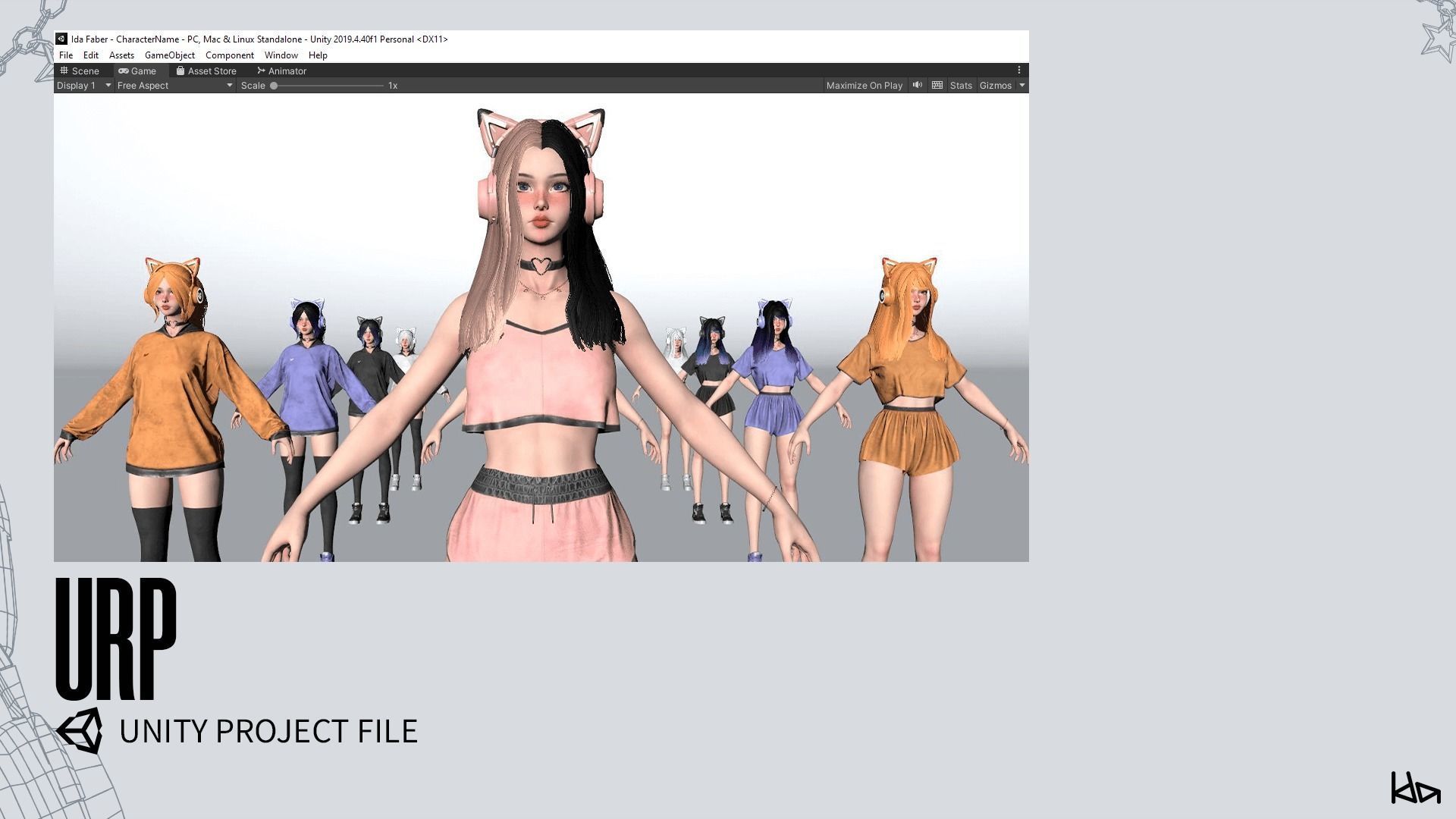Click the Scale slider handle
Image resolution: width=1456 pixels, height=819 pixels.
tap(274, 86)
